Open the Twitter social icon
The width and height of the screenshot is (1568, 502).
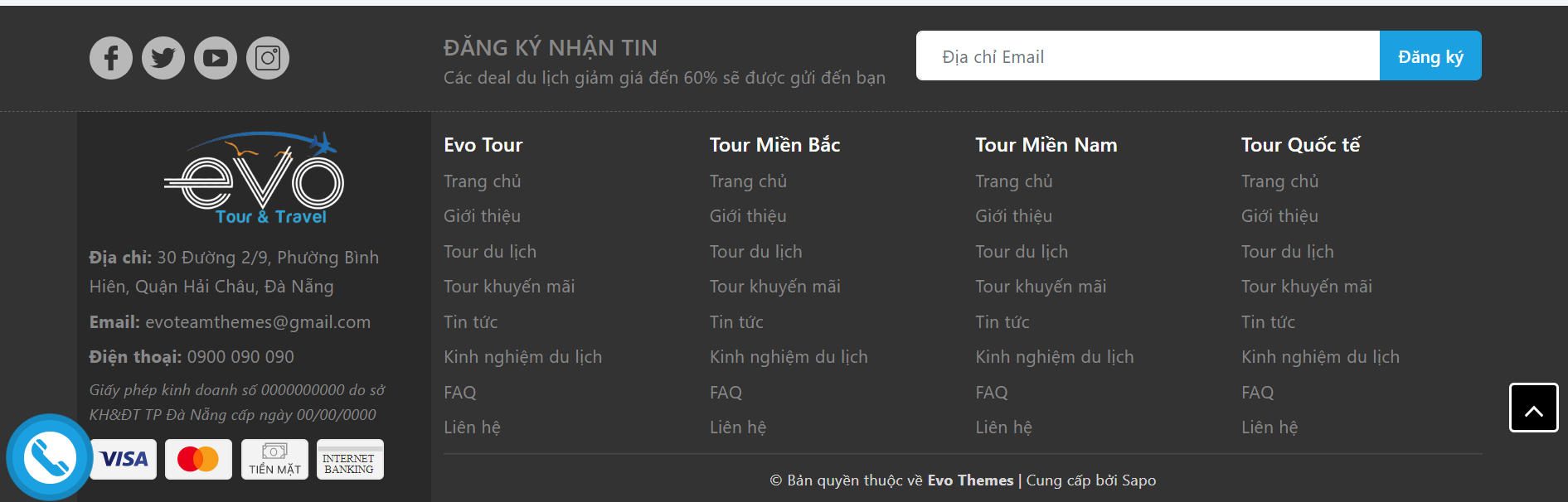(163, 58)
